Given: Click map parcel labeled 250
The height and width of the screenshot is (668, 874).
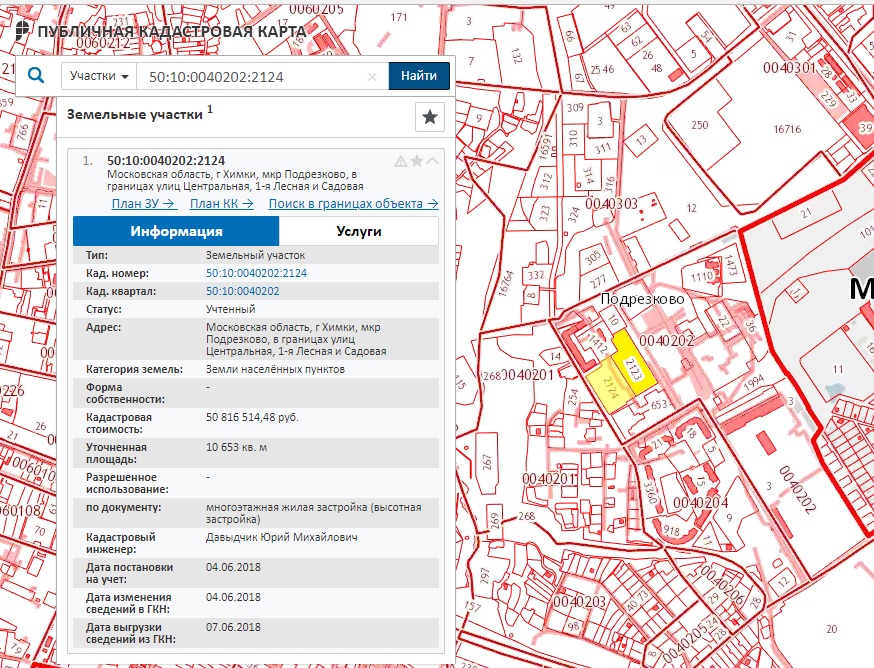Looking at the screenshot, I should pos(700,125).
